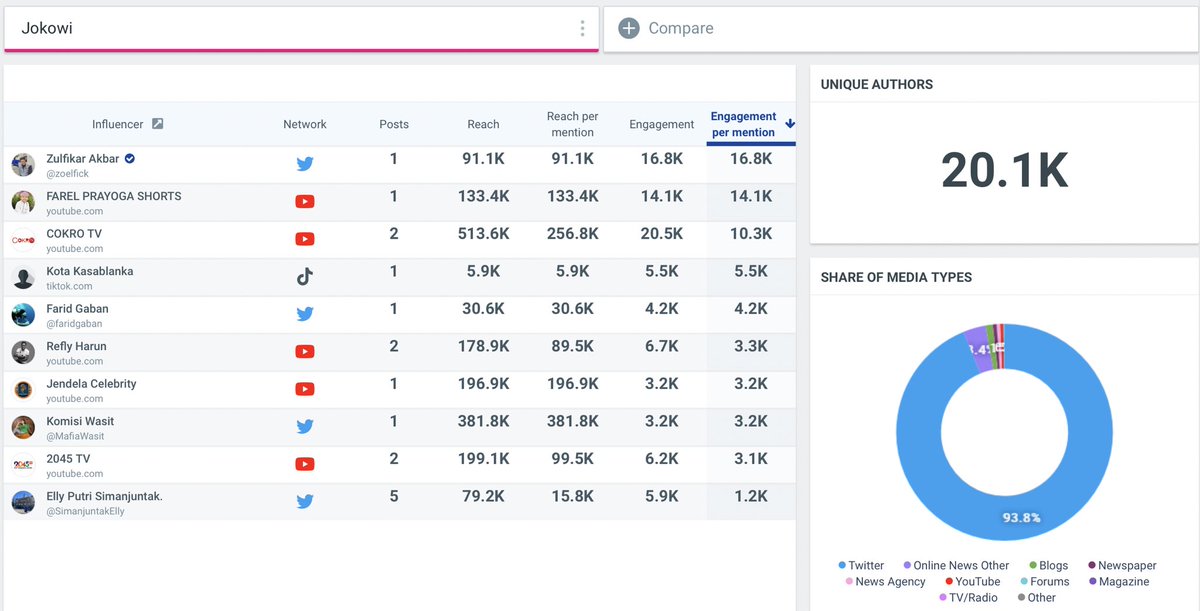Open Elly Putri Simanjuntak influencer link
This screenshot has height=611, width=1200.
coord(105,496)
